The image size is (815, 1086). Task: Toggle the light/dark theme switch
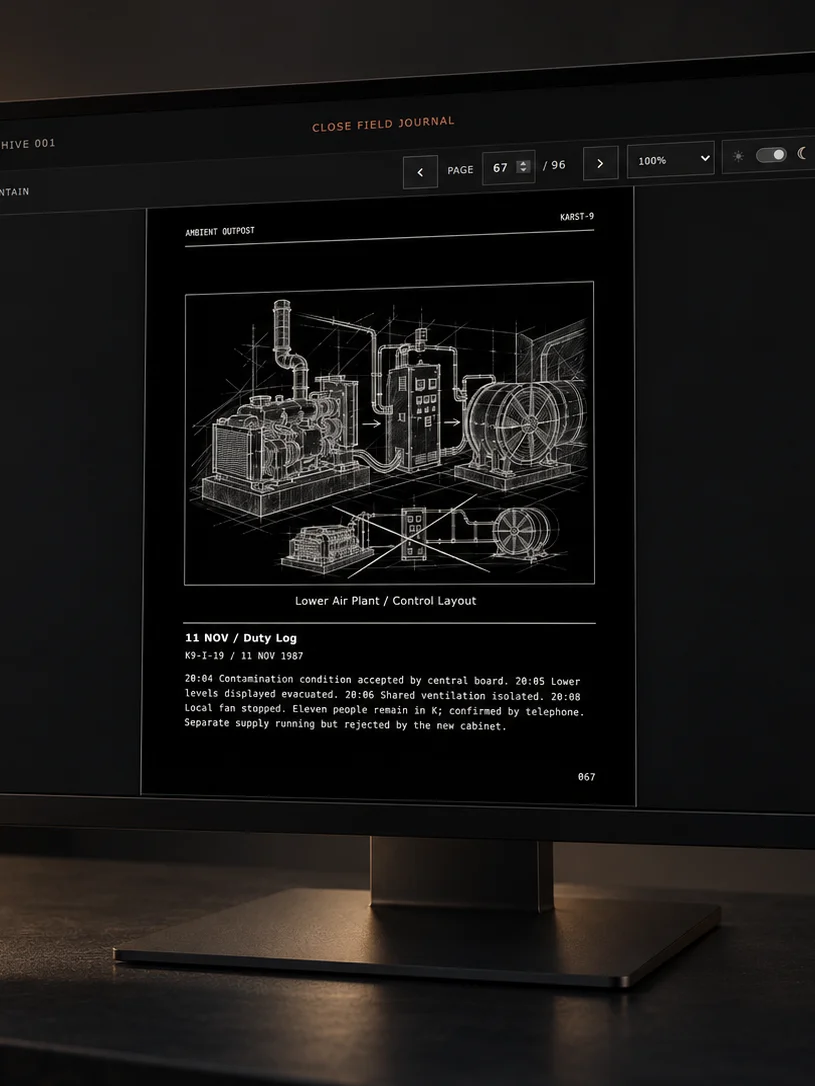[771, 154]
